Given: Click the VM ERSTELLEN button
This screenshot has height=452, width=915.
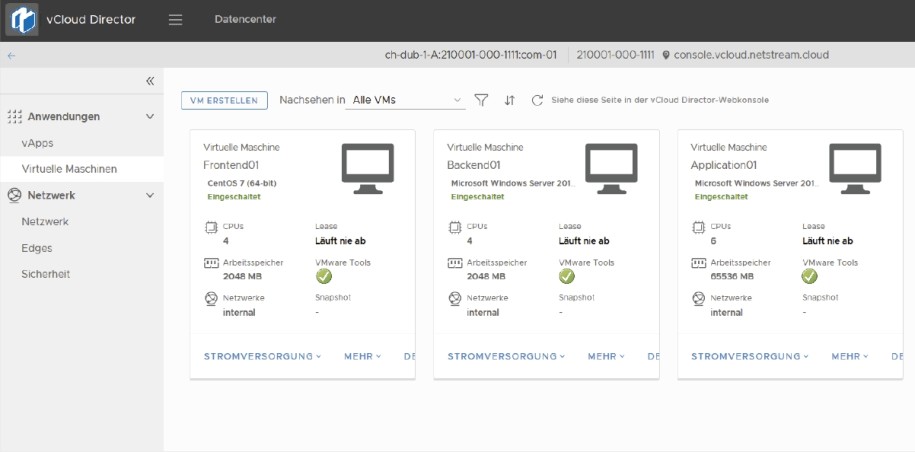Looking at the screenshot, I should tap(225, 100).
